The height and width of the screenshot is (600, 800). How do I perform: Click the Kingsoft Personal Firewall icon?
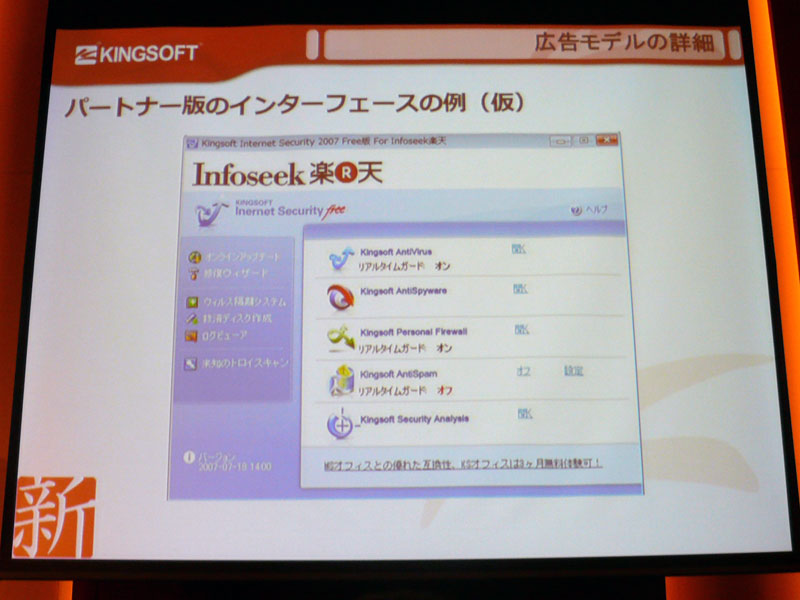click(x=341, y=338)
